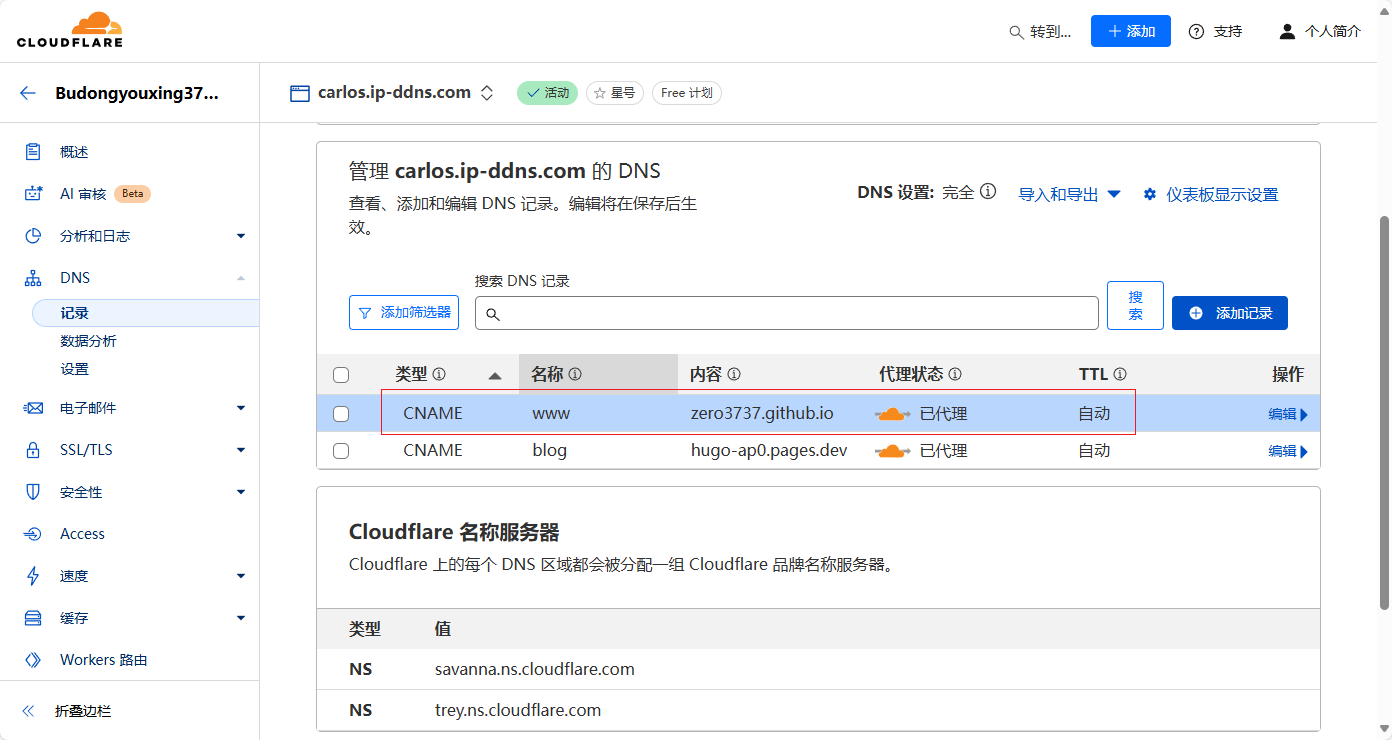
Task: Select the 数据分析 submenu item
Action: (x=88, y=341)
